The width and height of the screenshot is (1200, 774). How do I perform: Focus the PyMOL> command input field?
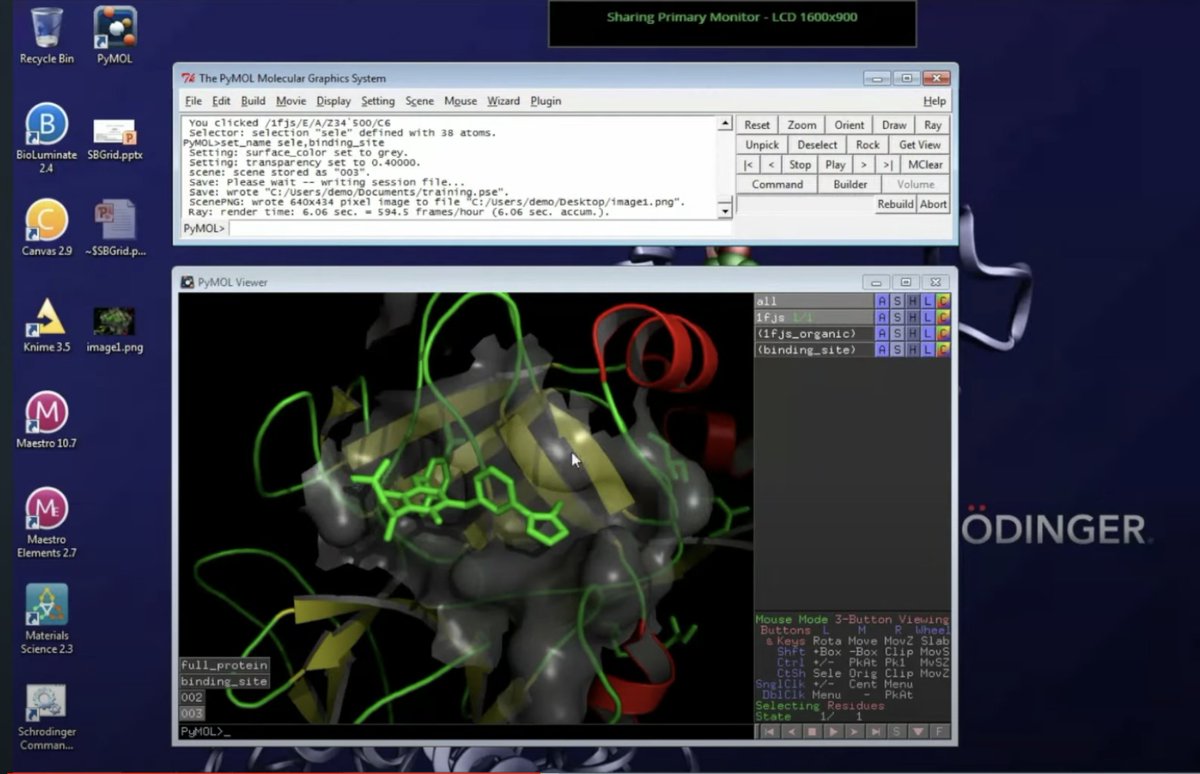[x=480, y=229]
